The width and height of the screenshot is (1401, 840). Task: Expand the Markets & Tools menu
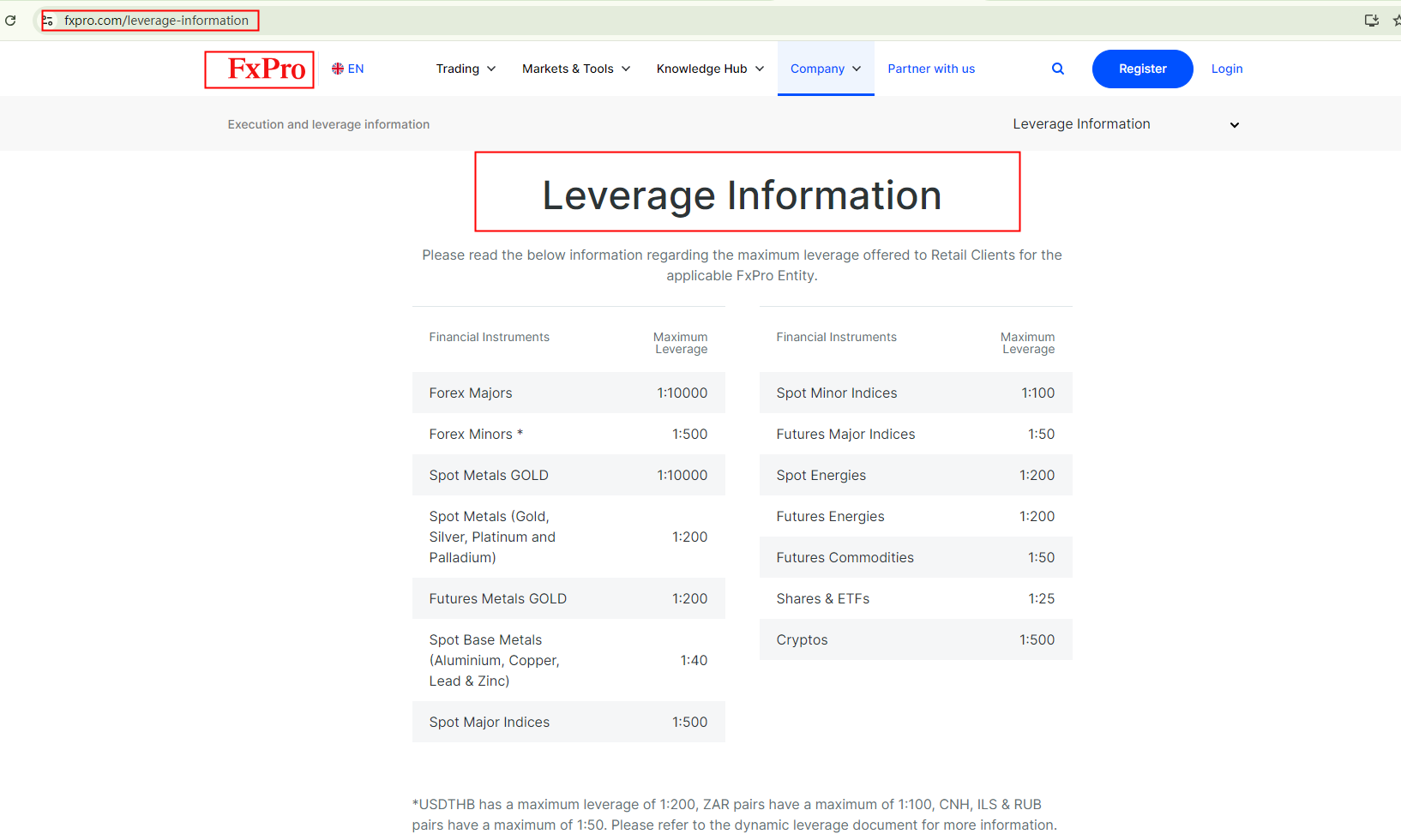[575, 69]
